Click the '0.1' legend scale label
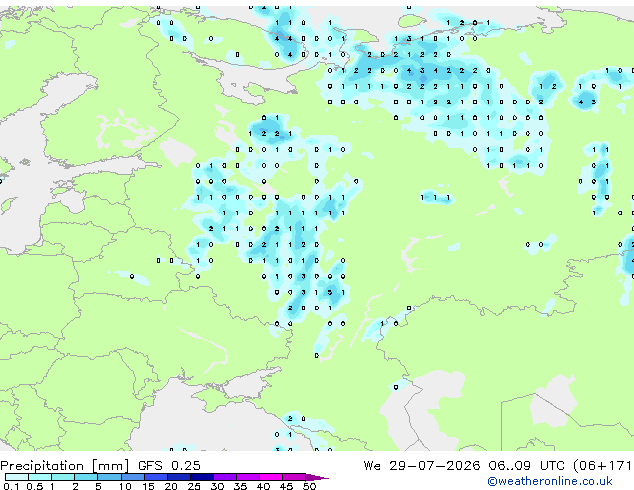This screenshot has width=634, height=490. (11, 486)
